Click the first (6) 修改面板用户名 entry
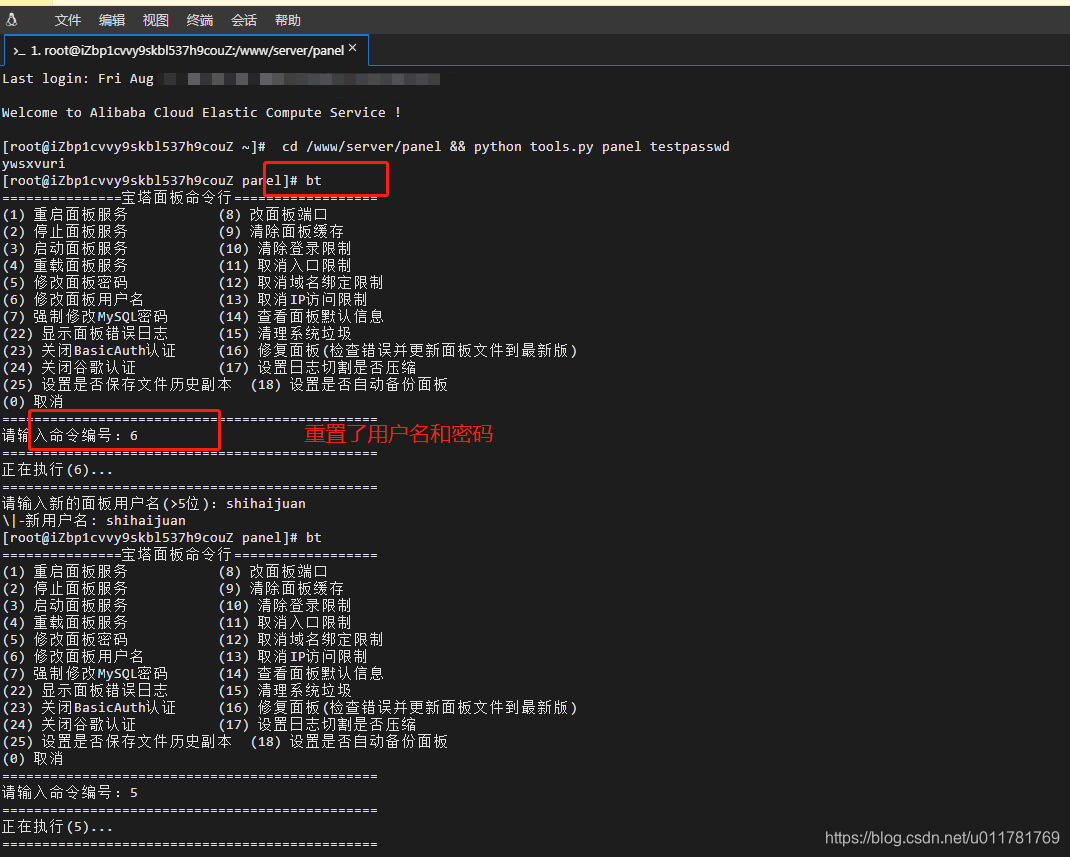The image size is (1070, 857). click(x=73, y=300)
